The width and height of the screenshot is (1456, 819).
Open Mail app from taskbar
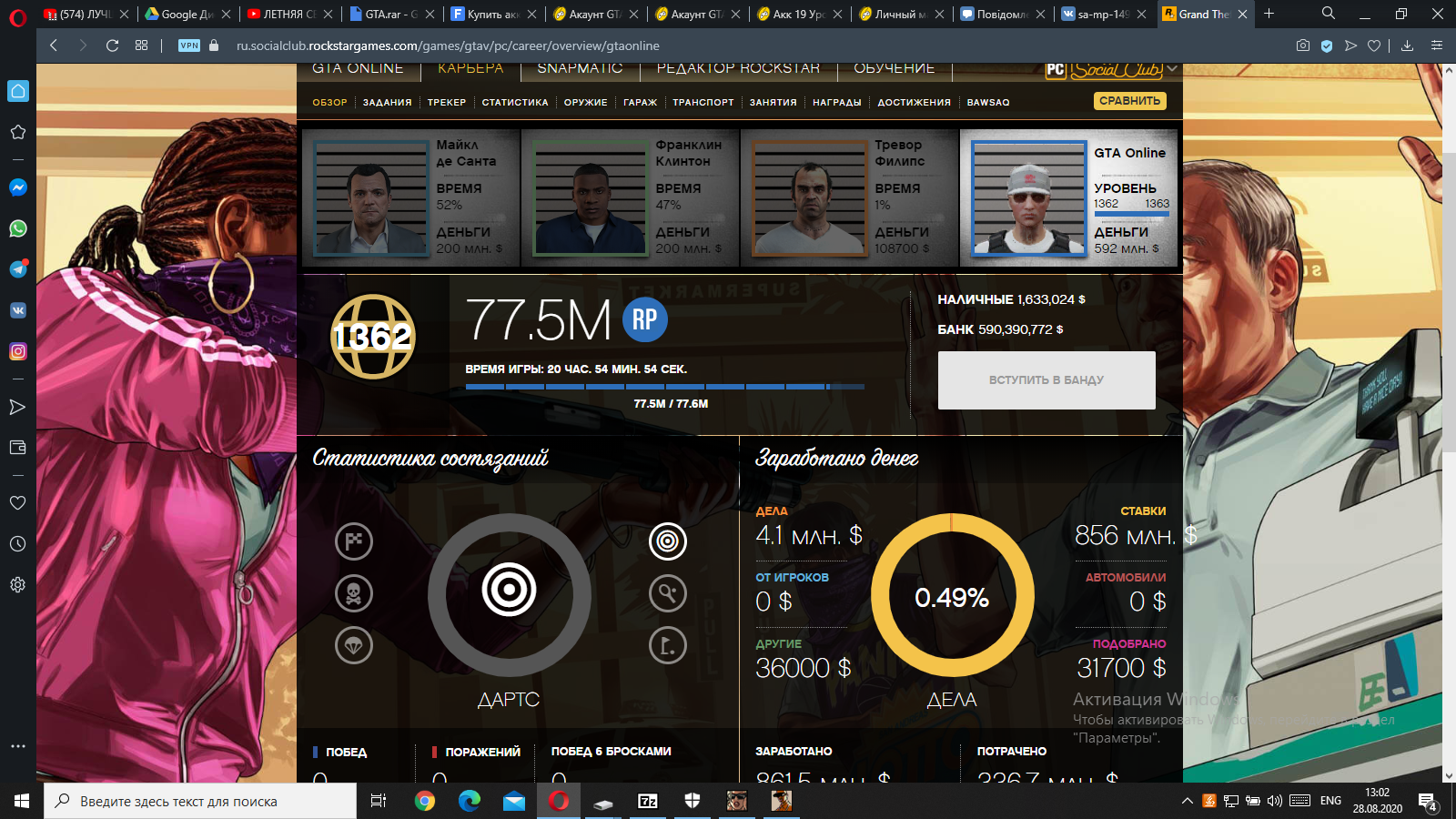point(514,801)
